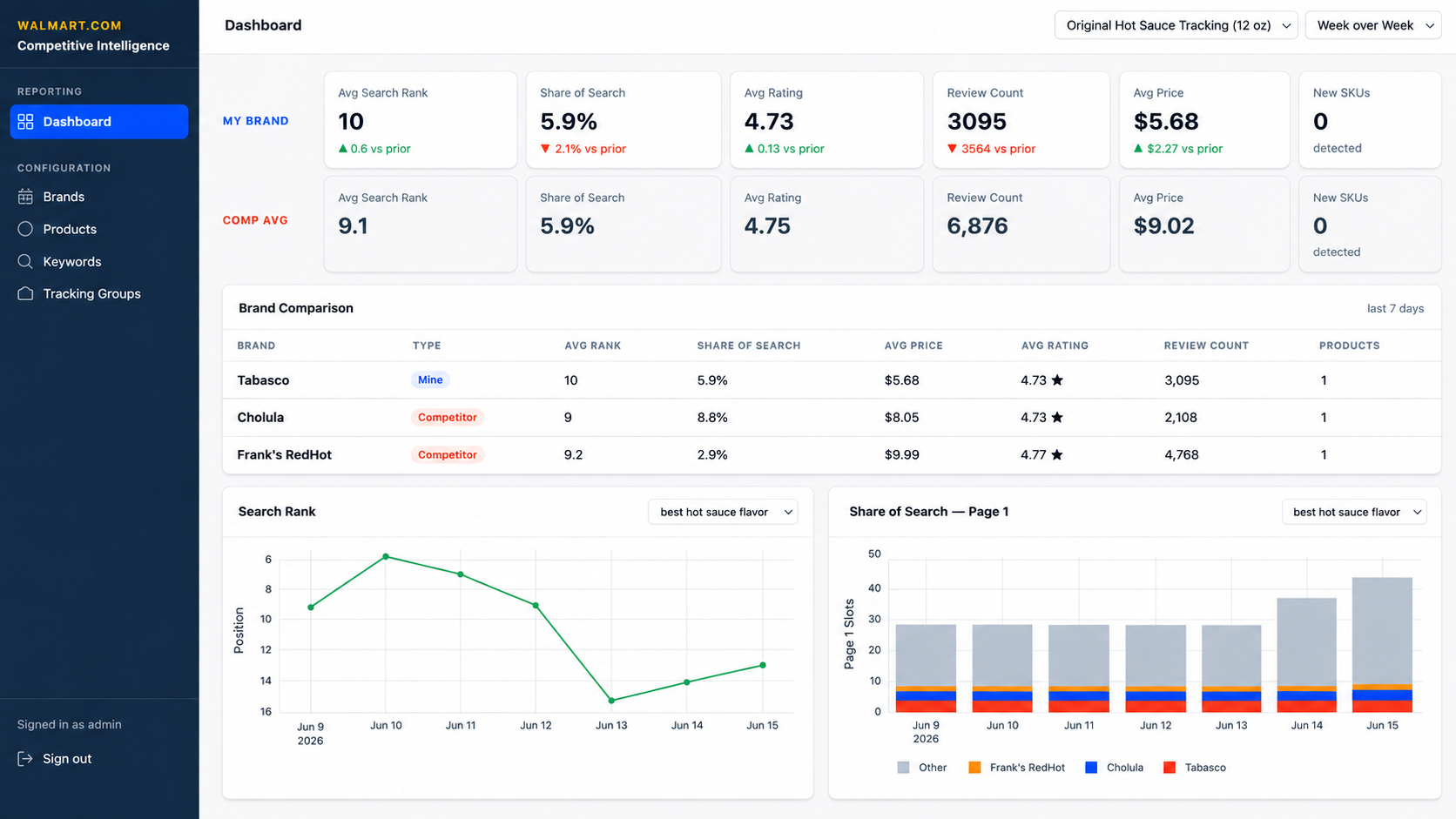Toggle the Tabasco red legend swatch

1170,768
